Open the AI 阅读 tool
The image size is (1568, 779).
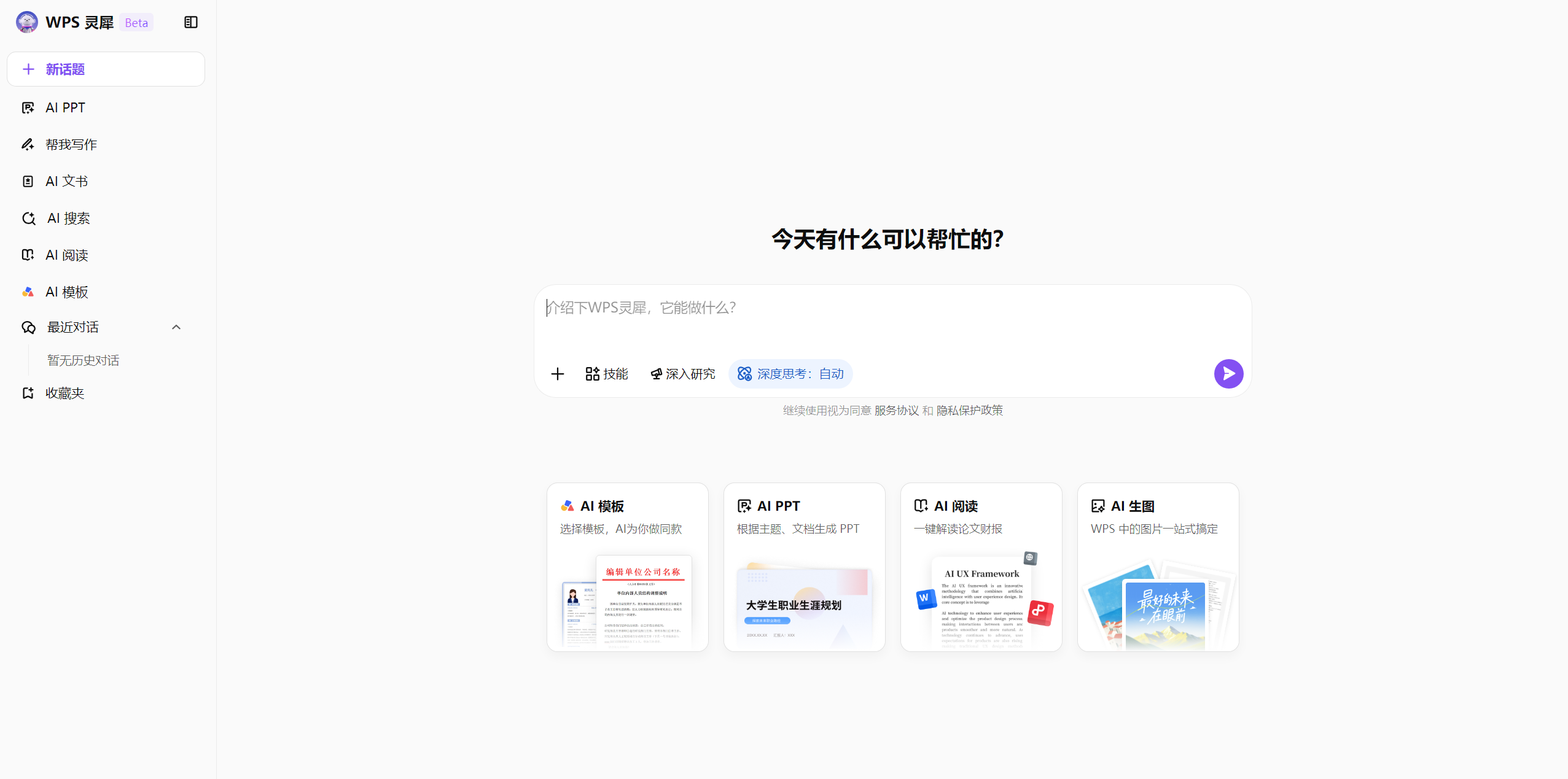tap(66, 254)
